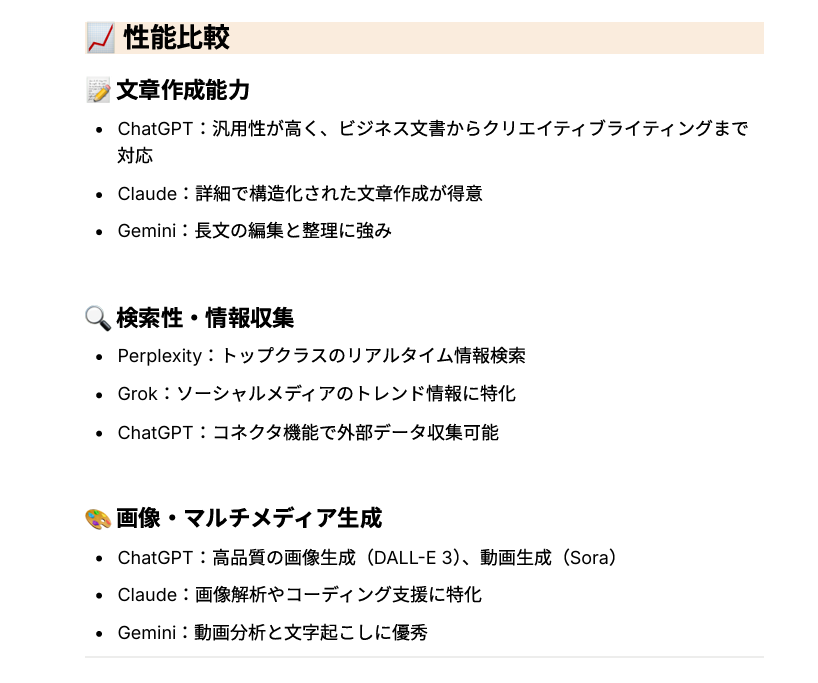Select the 画像・マルチメディア生成 subheading text
The height and width of the screenshot is (683, 818).
coord(249,519)
